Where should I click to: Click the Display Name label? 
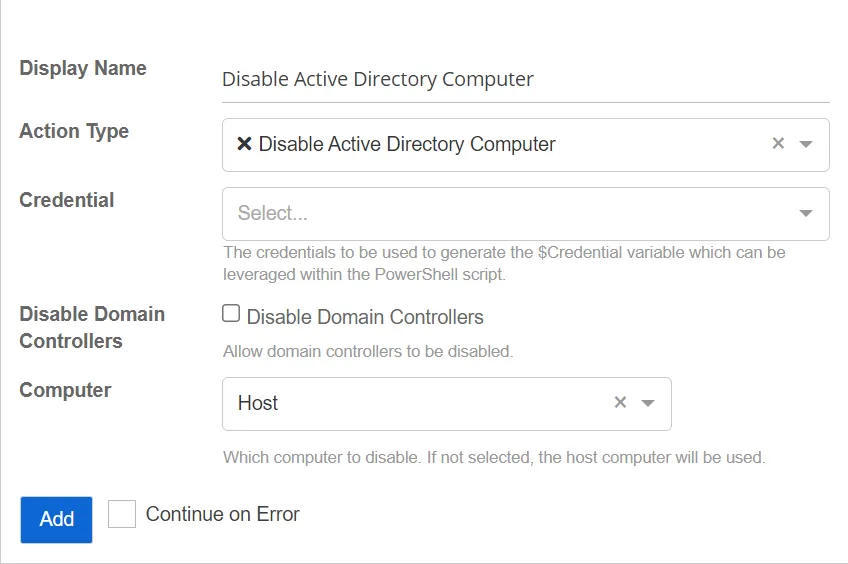coord(83,68)
